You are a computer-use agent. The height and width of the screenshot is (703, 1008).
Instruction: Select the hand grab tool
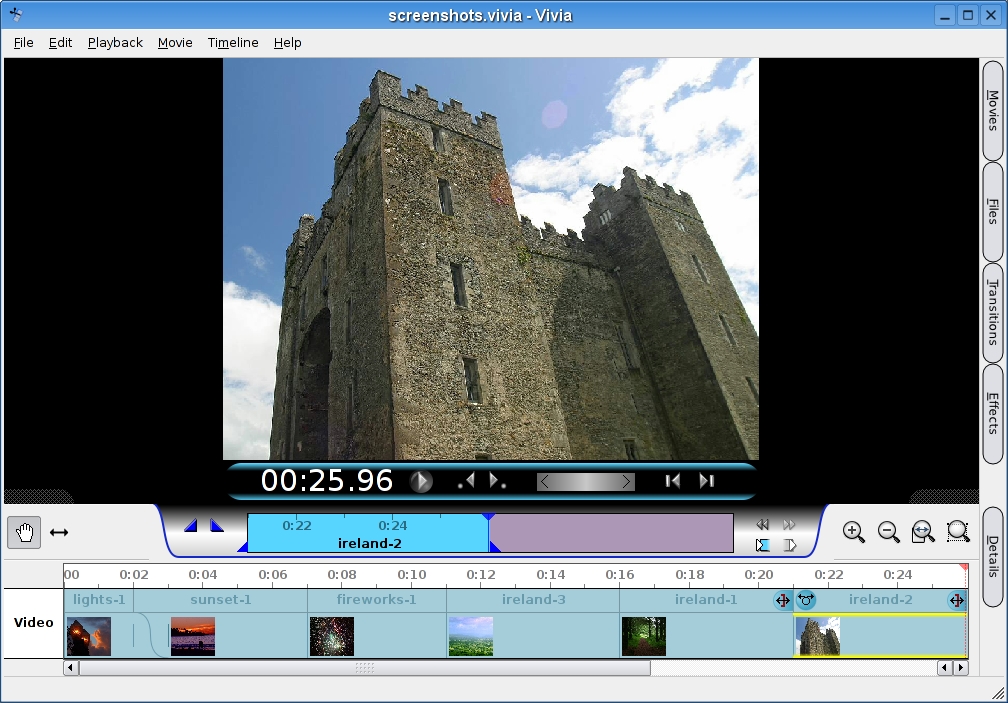tap(24, 532)
